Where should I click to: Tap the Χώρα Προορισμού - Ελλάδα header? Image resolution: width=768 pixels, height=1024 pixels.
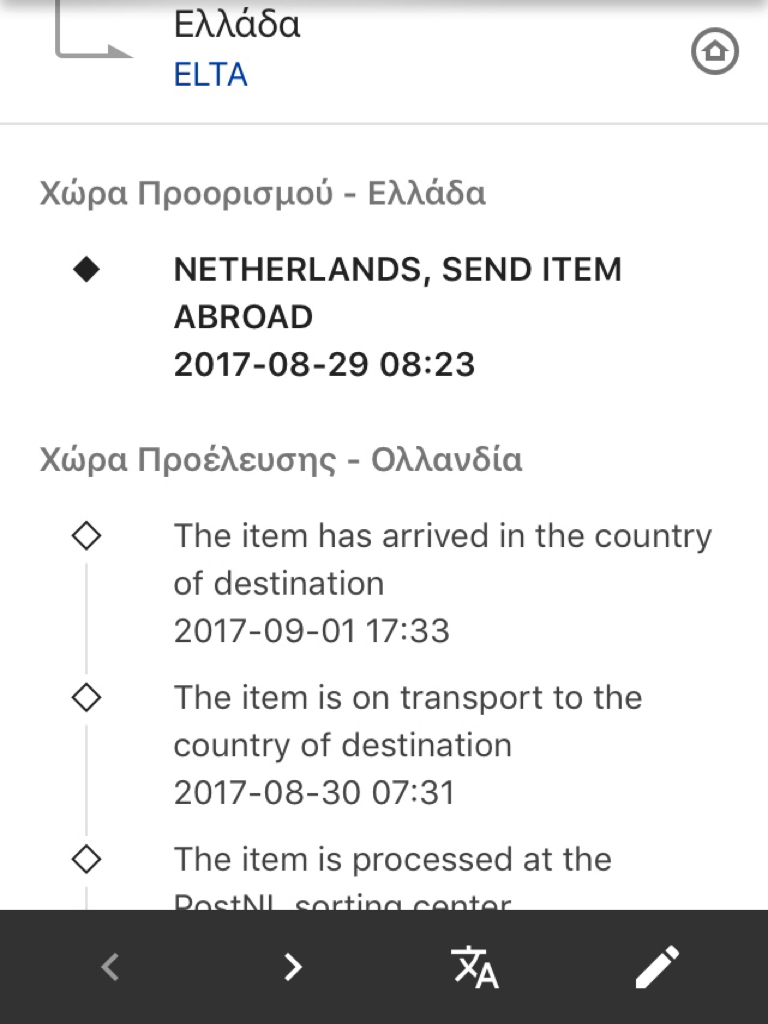click(263, 194)
